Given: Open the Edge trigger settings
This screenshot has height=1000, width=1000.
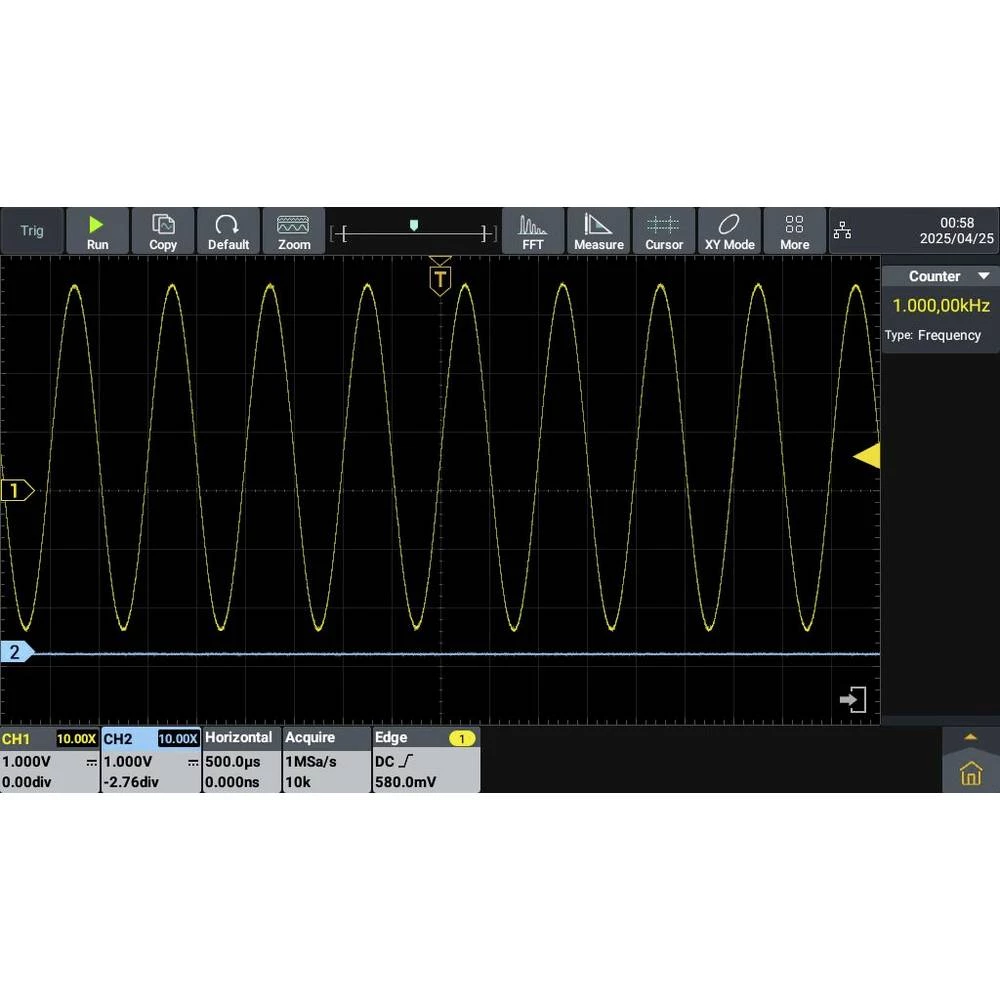Looking at the screenshot, I should [425, 760].
